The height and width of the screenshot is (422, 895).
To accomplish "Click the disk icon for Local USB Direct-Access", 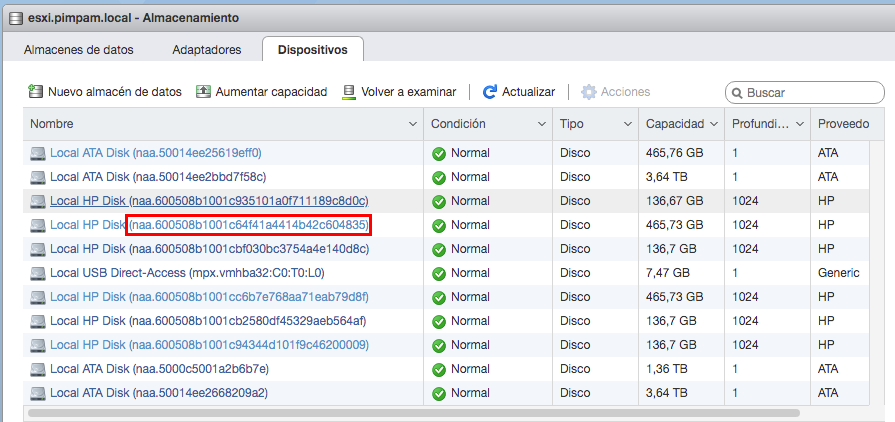I will pyautogui.click(x=38, y=273).
